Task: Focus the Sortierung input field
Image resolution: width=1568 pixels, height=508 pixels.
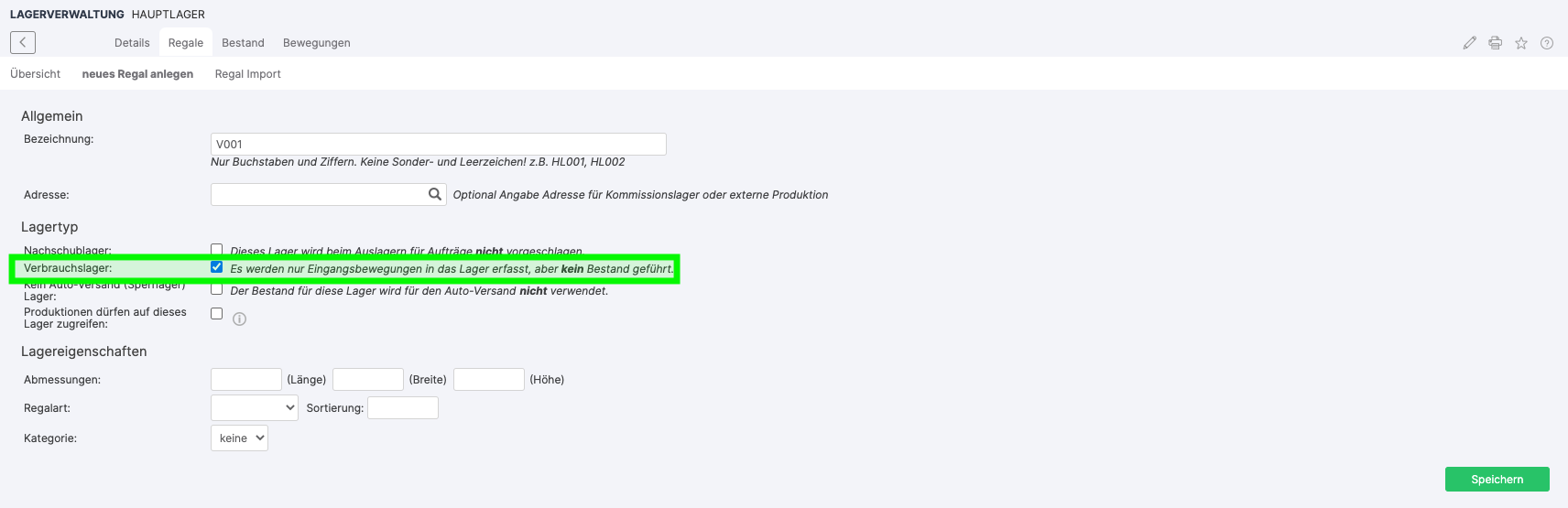Action: tap(402, 407)
